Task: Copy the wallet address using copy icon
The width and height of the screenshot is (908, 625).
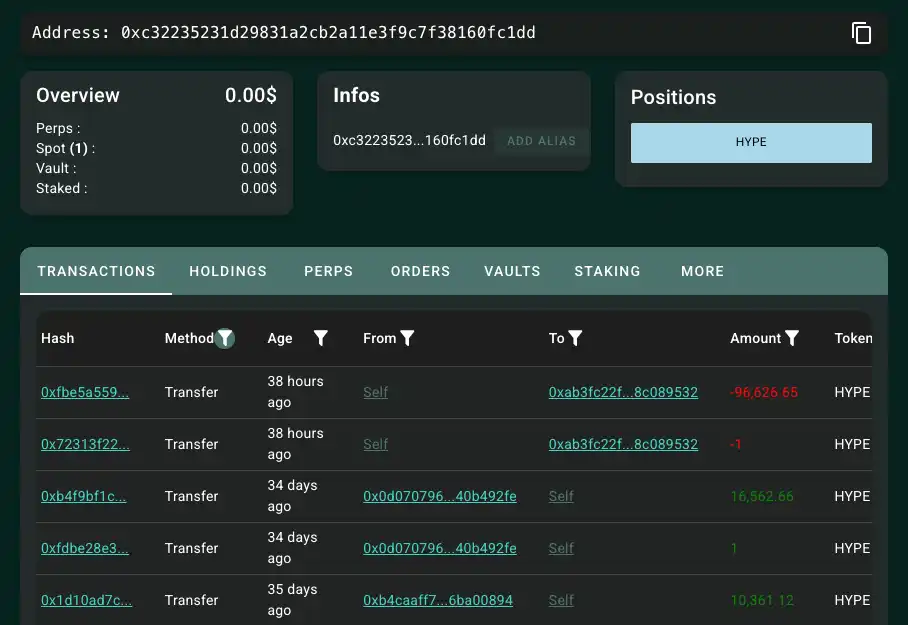Action: point(861,33)
